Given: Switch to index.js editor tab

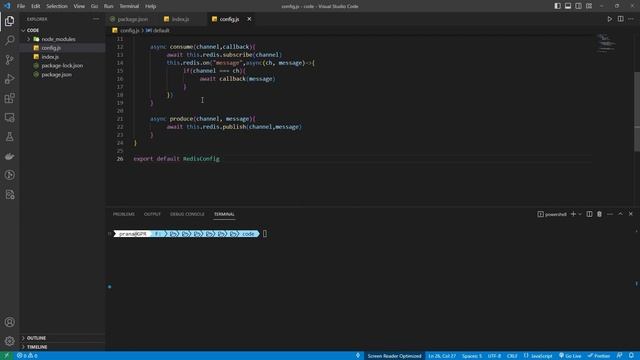Looking at the screenshot, I should pyautogui.click(x=180, y=19).
